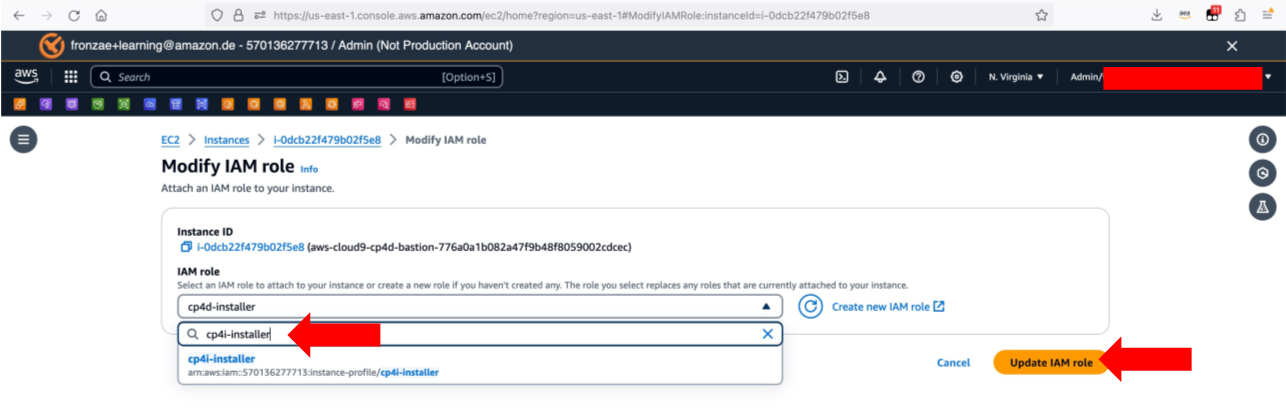Go back with the browser back arrow
The width and height of the screenshot is (1286, 408).
[20, 15]
